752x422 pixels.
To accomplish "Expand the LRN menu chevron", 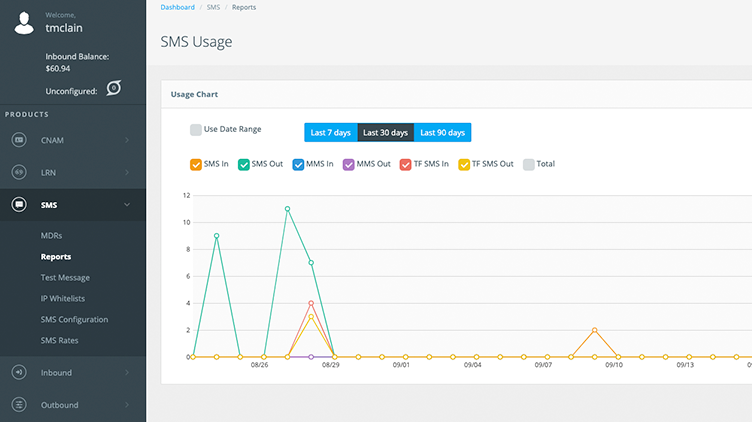I will 127,172.
